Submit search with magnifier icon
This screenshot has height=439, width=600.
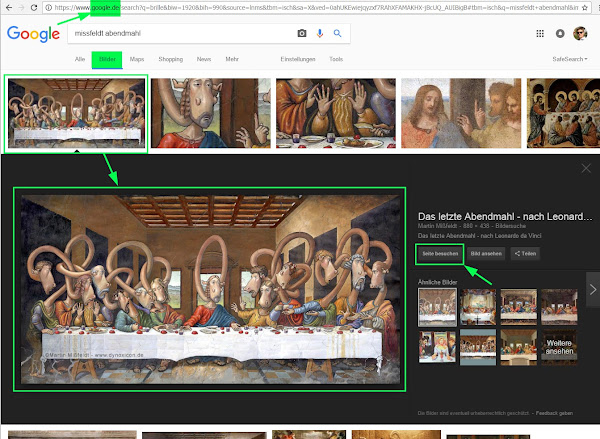coord(337,33)
